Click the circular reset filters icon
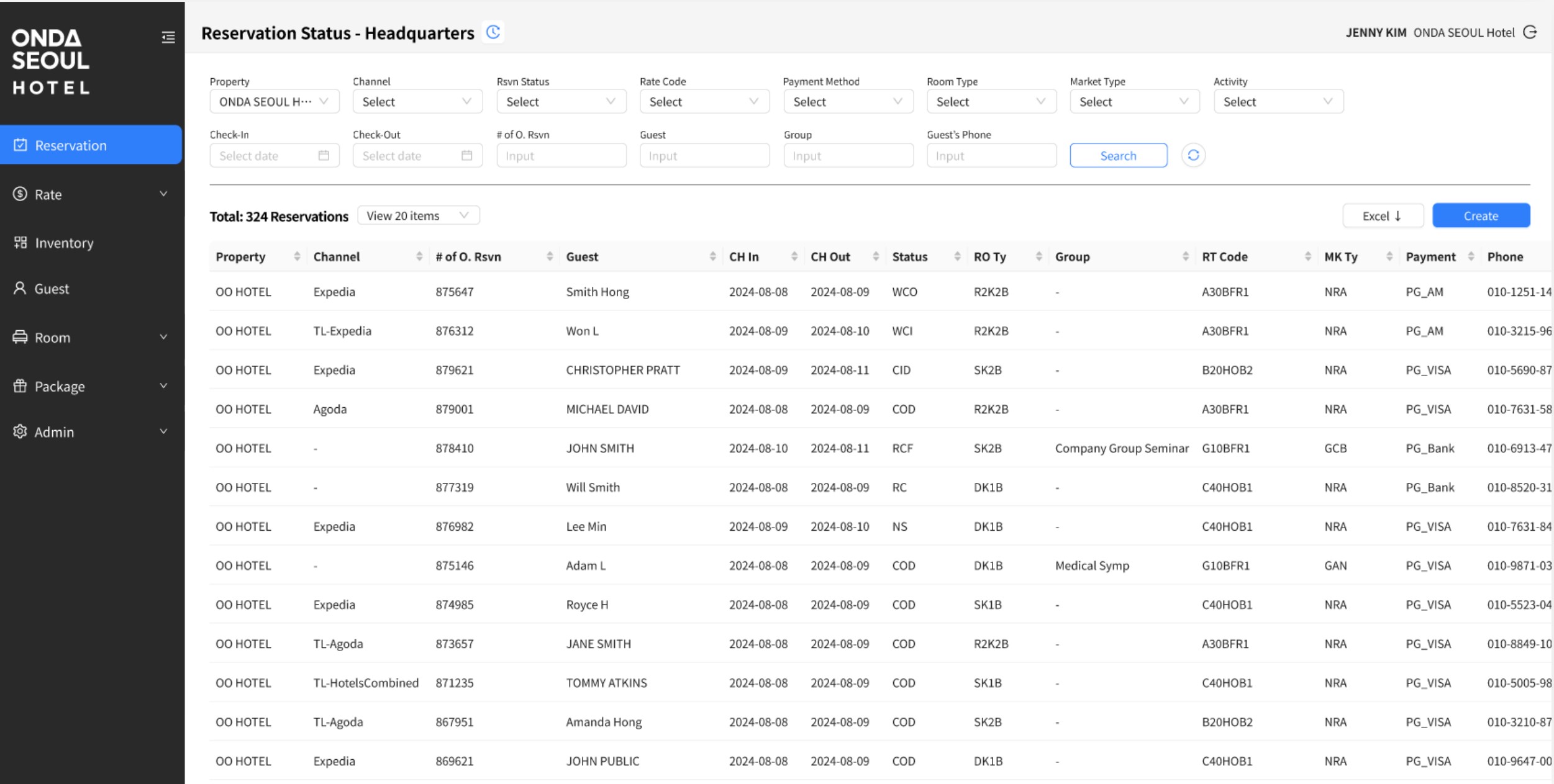This screenshot has width=1554, height=784. tap(1193, 155)
